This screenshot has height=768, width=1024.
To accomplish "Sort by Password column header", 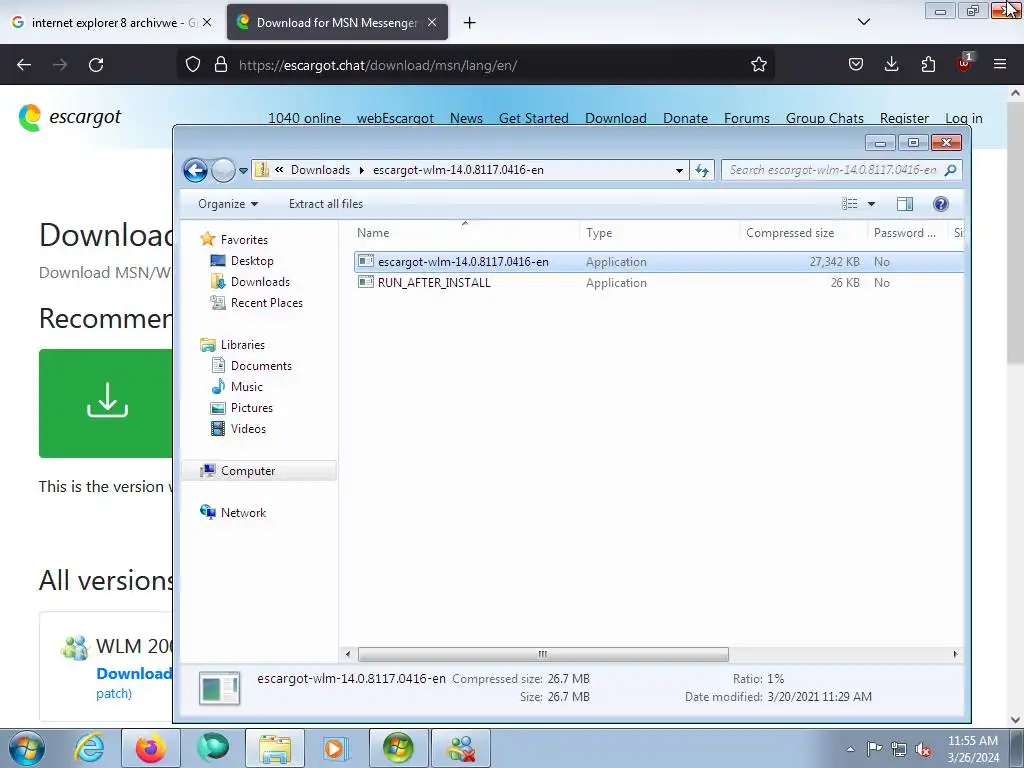I will pos(908,233).
